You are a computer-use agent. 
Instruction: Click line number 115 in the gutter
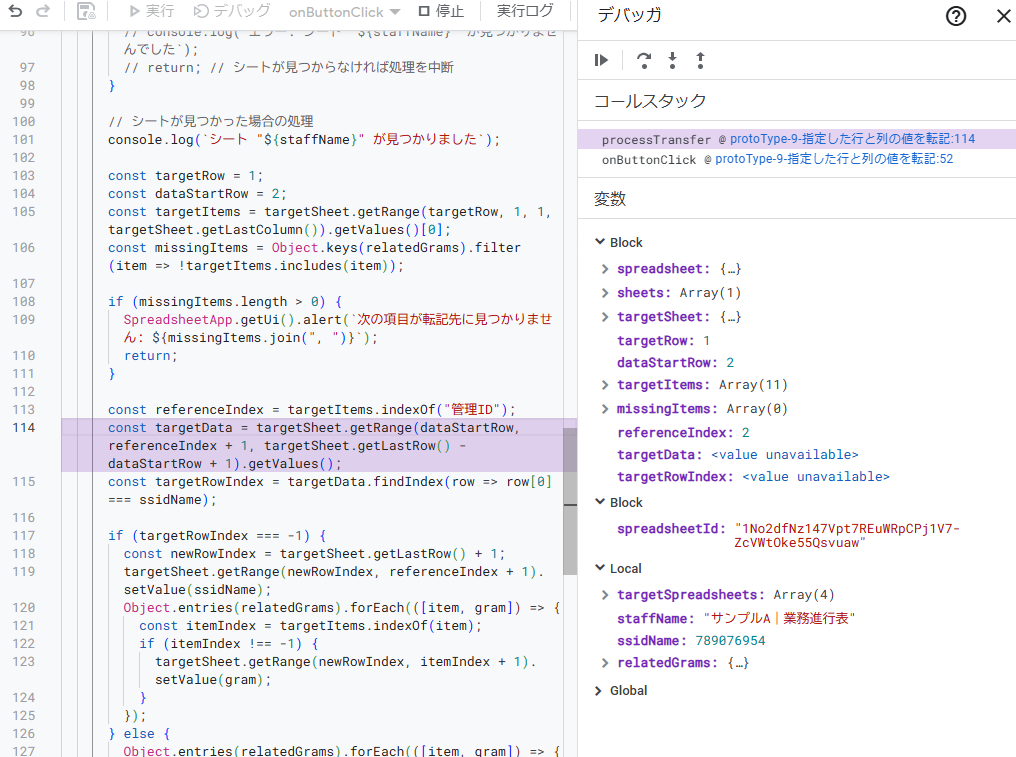point(22,482)
